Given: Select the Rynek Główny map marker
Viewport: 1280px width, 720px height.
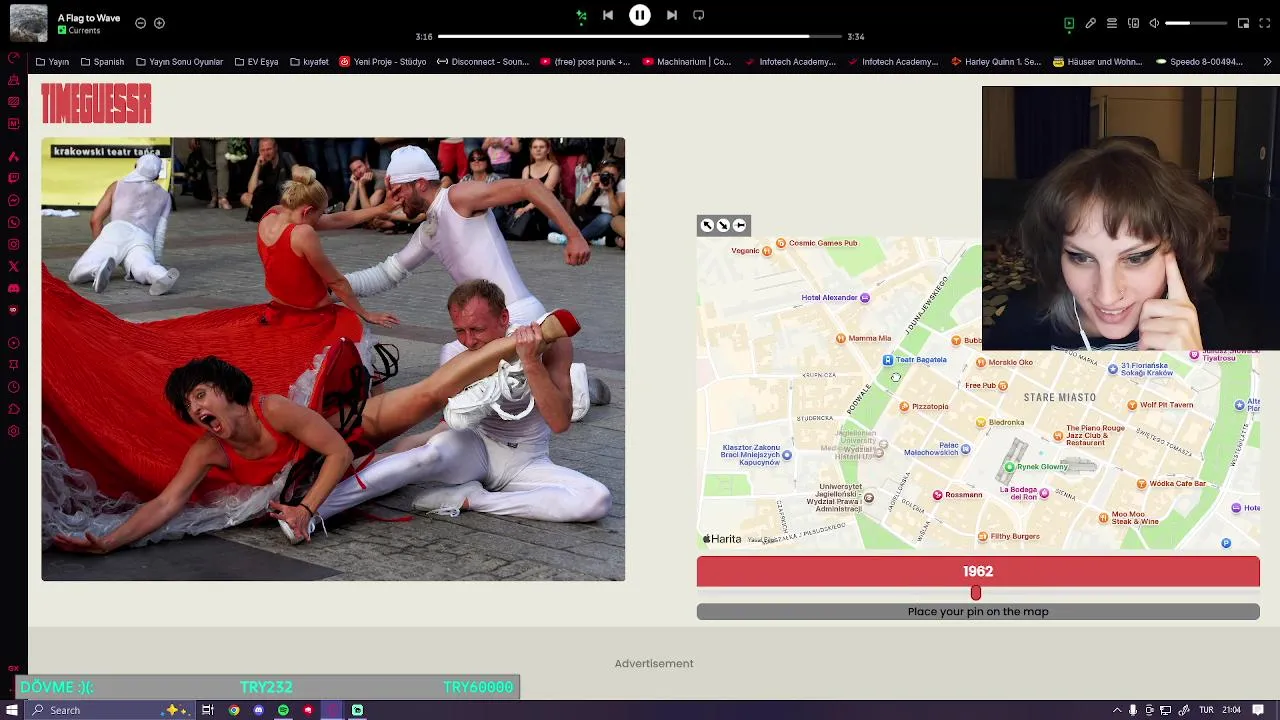Looking at the screenshot, I should [x=1010, y=467].
